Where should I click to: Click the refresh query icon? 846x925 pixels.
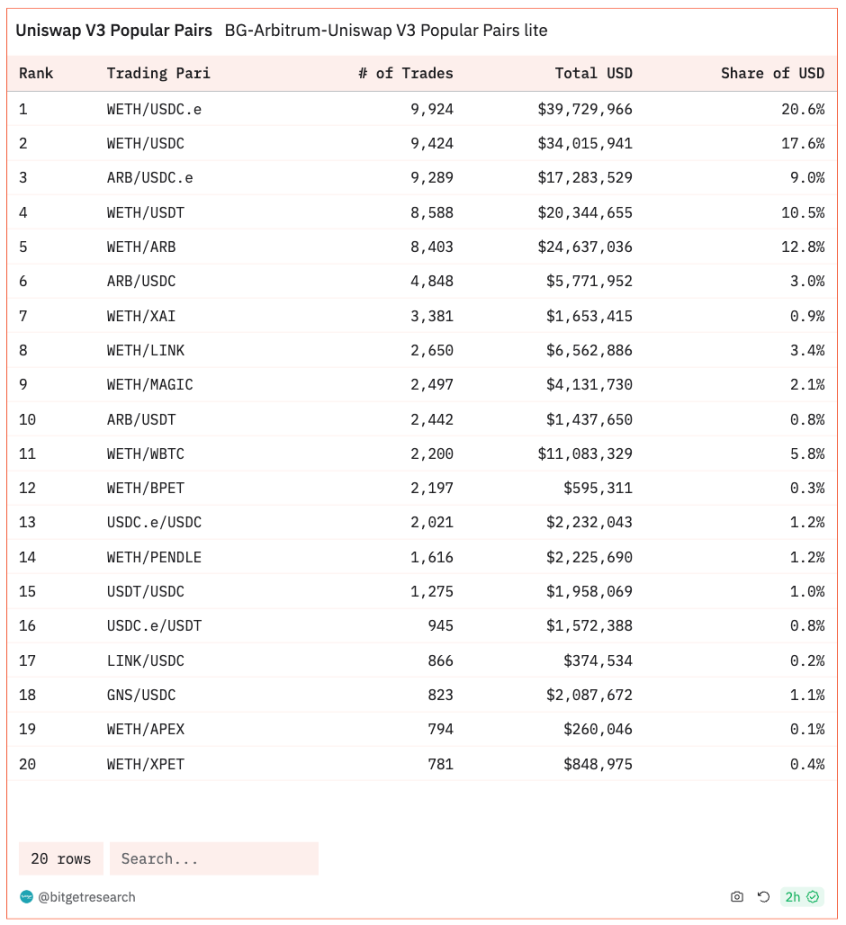point(763,897)
